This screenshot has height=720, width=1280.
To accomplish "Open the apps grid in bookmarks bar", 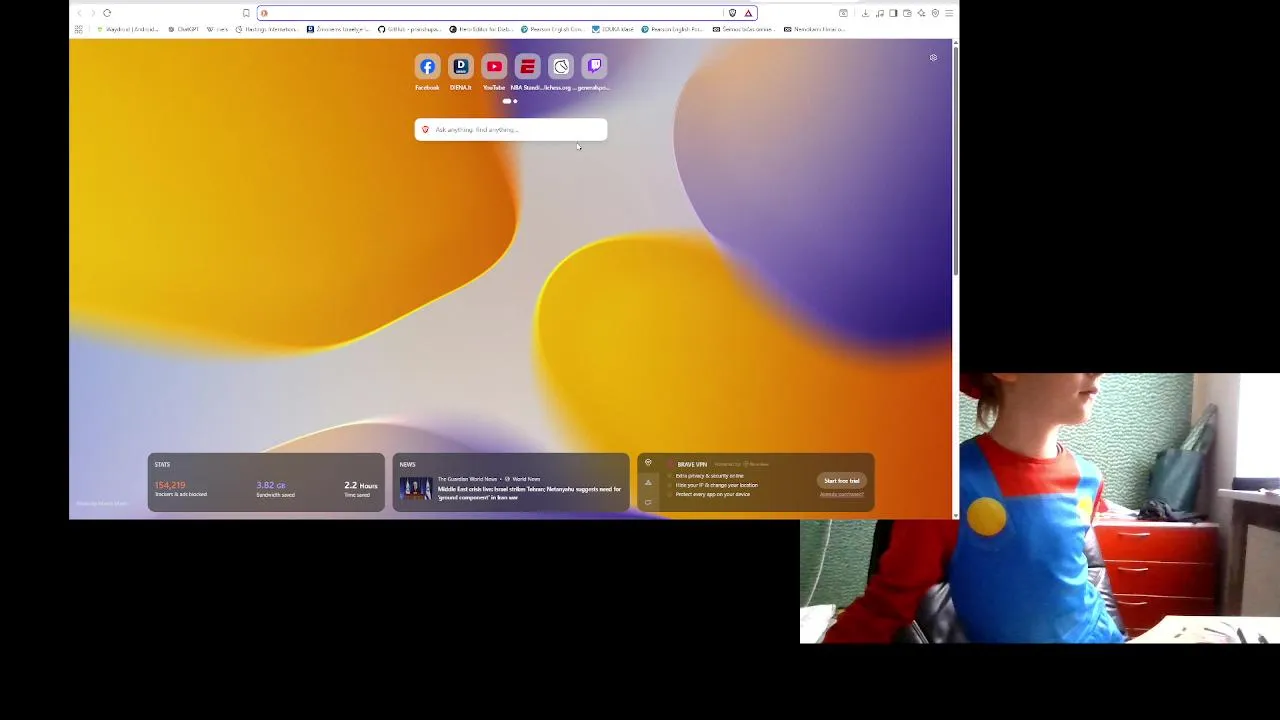I will pos(78,29).
